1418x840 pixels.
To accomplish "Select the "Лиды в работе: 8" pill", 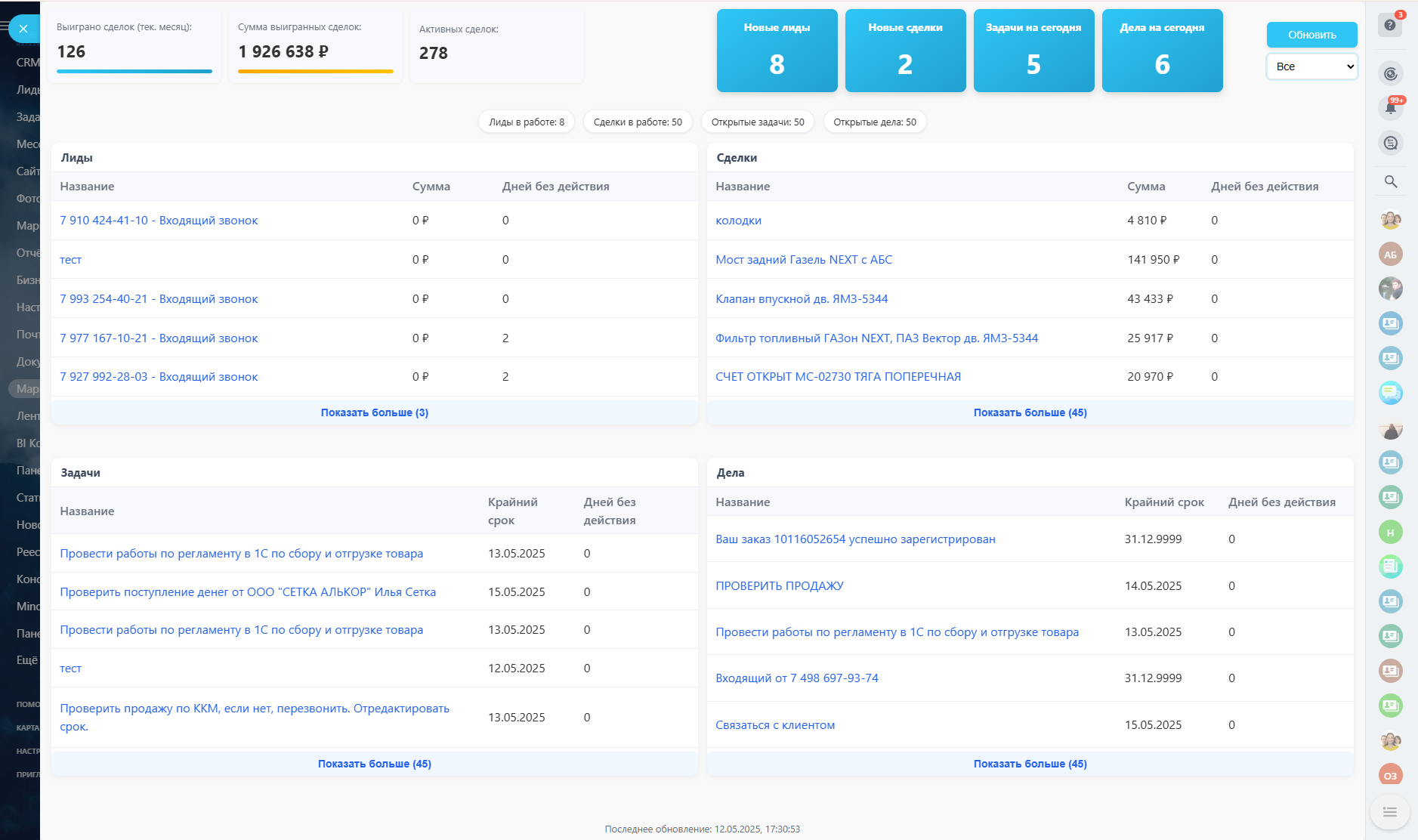I will tap(526, 122).
